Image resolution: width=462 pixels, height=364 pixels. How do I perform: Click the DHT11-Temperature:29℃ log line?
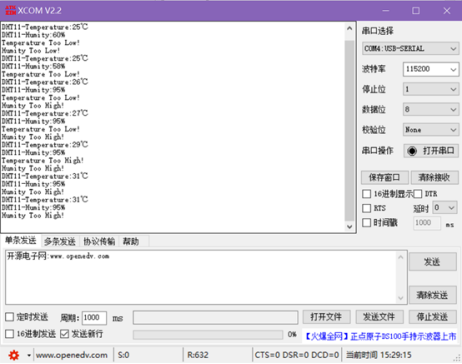coord(45,145)
